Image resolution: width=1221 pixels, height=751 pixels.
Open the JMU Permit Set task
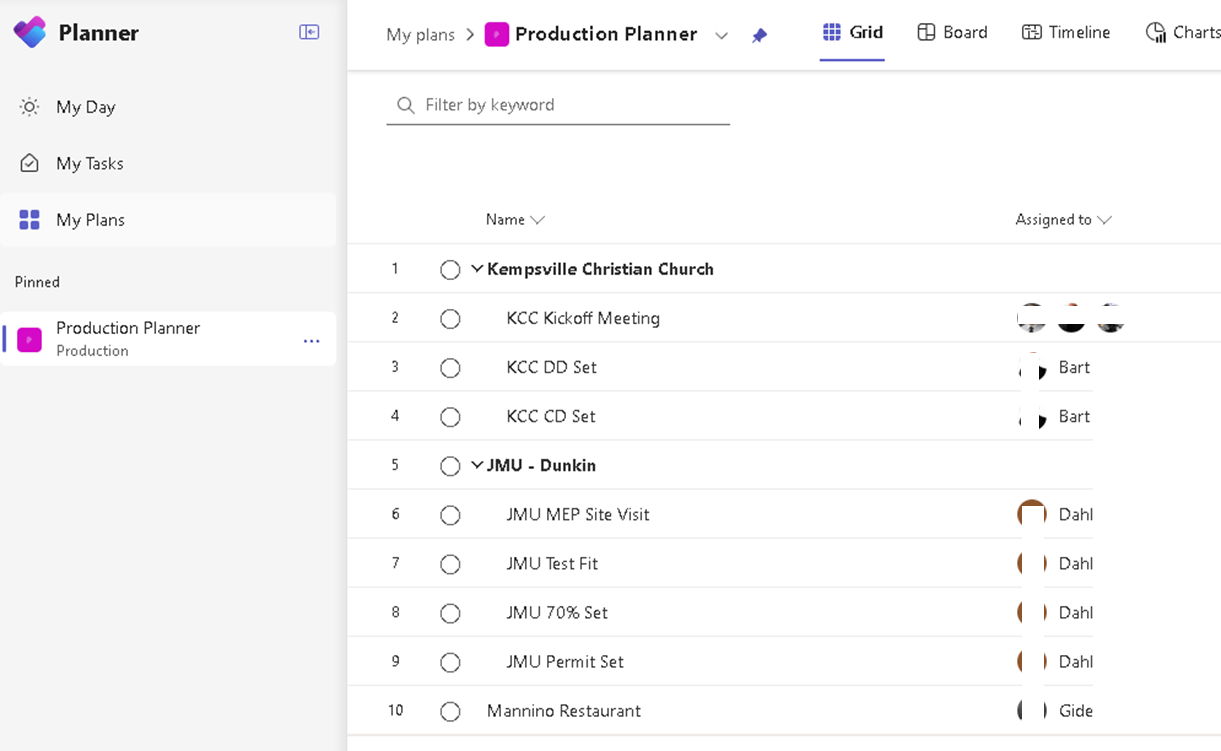(565, 662)
